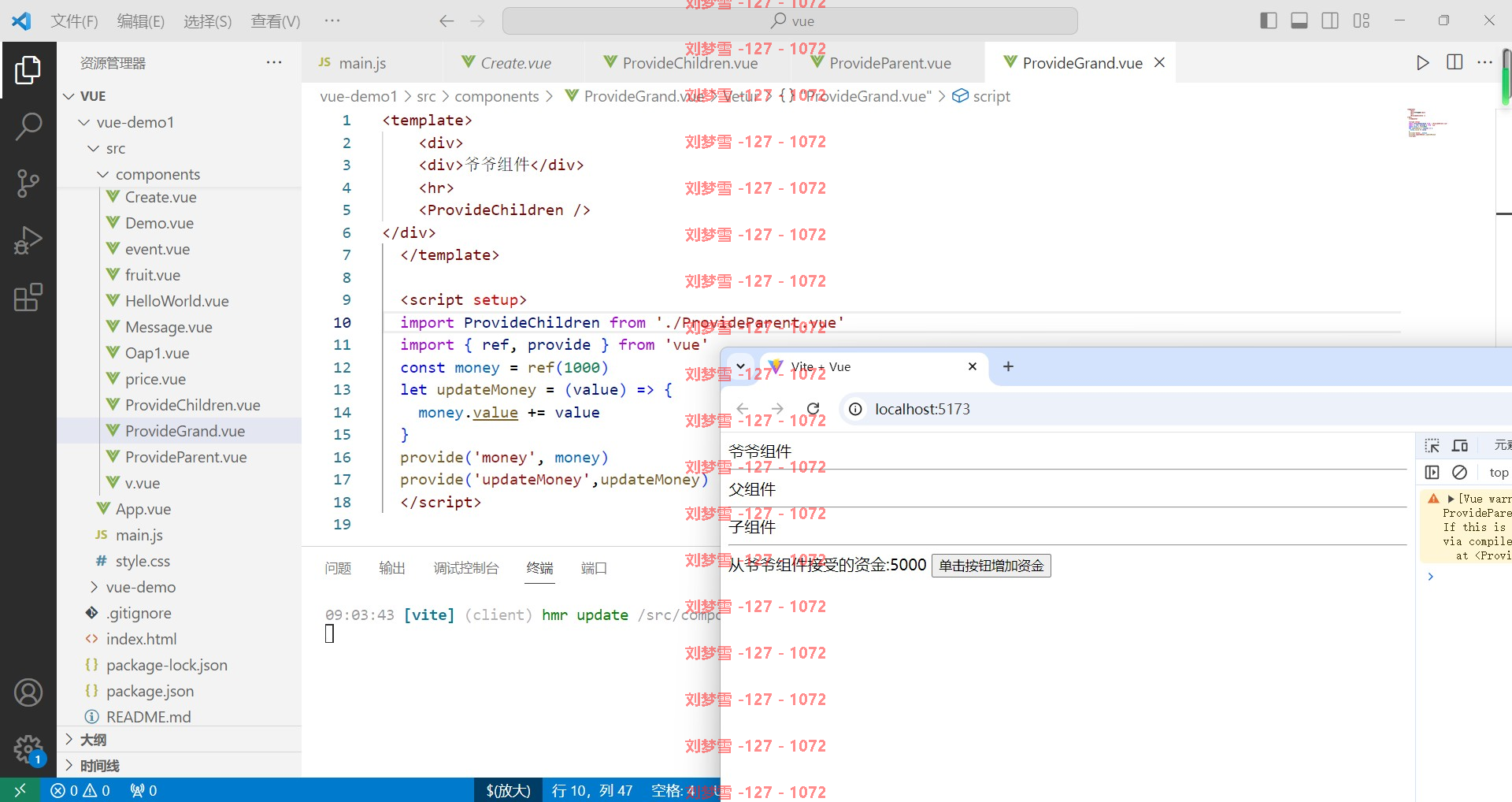Go forward with the navigation arrow in title bar

click(477, 21)
